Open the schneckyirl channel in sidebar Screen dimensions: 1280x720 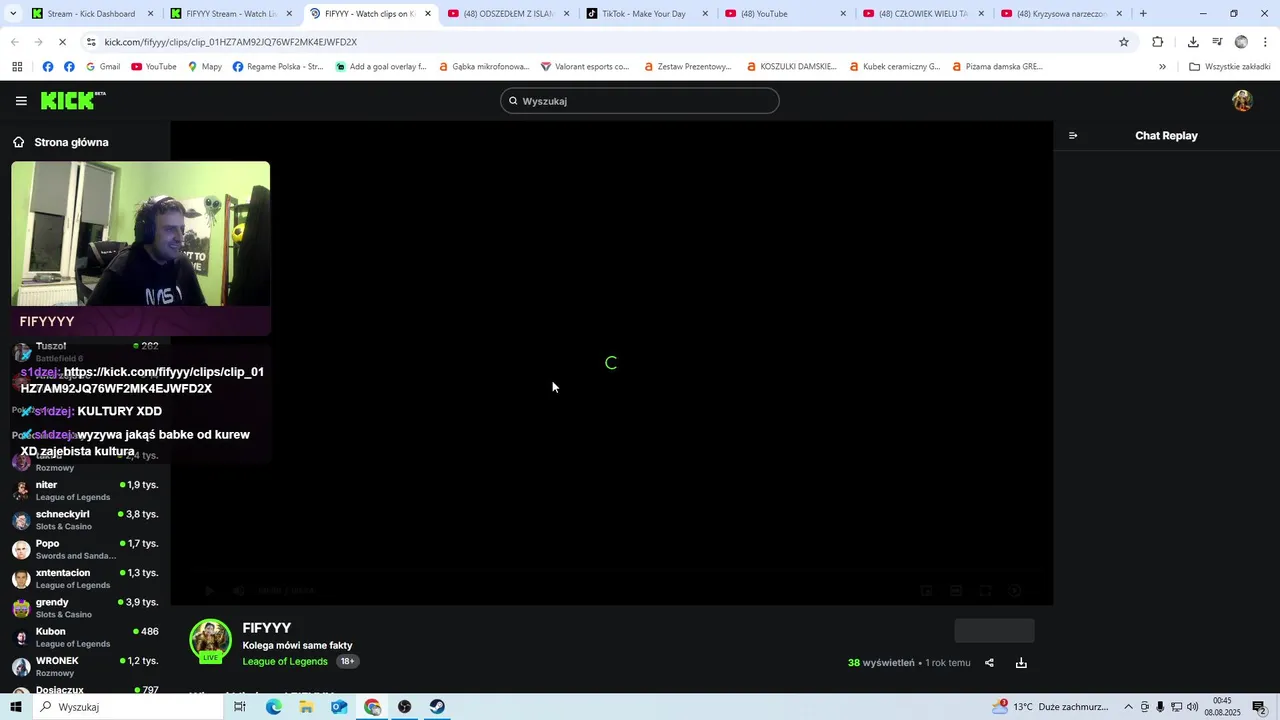point(85,520)
